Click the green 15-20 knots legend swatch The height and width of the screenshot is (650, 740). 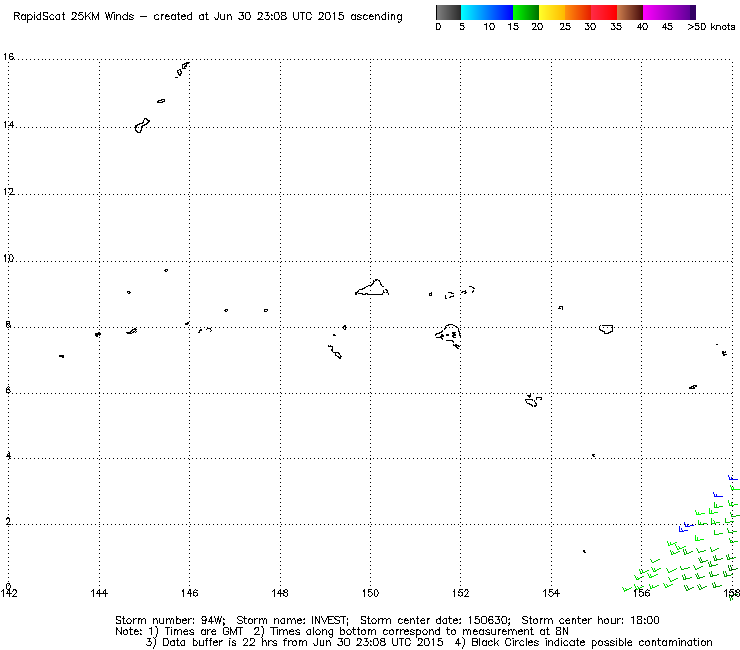coord(526,12)
